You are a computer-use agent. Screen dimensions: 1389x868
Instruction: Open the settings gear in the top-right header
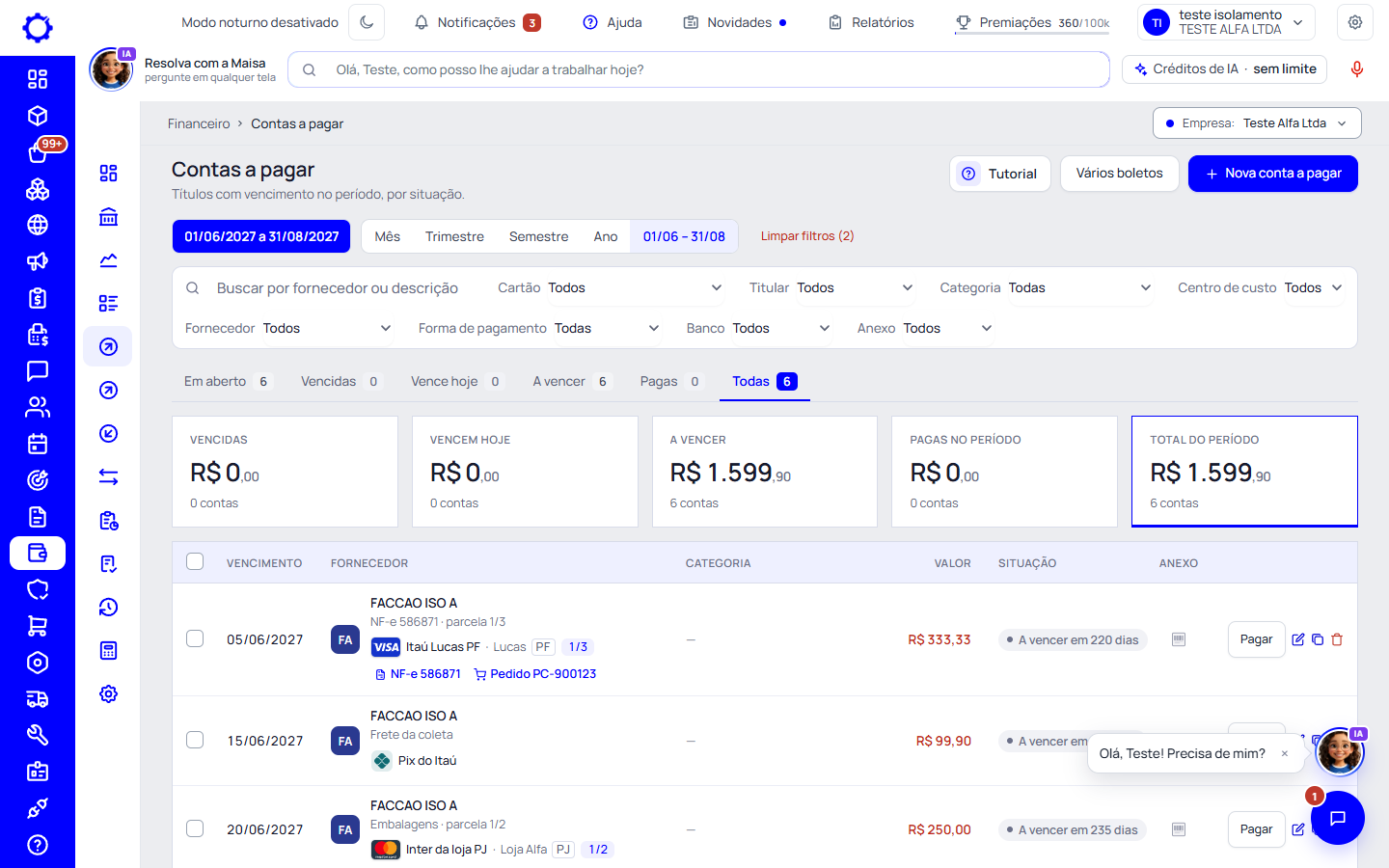pyautogui.click(x=1355, y=22)
